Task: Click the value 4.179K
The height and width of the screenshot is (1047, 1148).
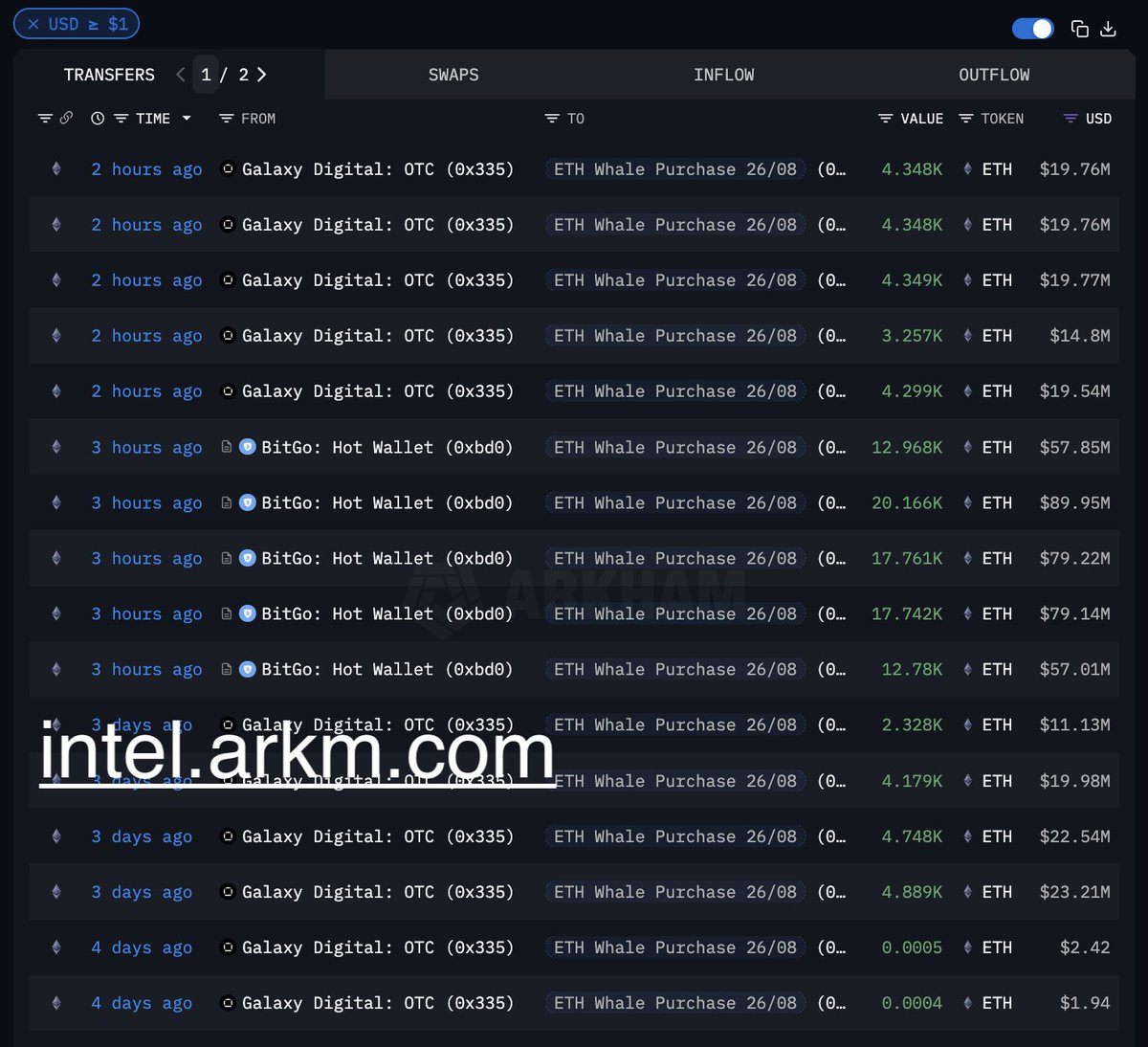Action: point(912,781)
